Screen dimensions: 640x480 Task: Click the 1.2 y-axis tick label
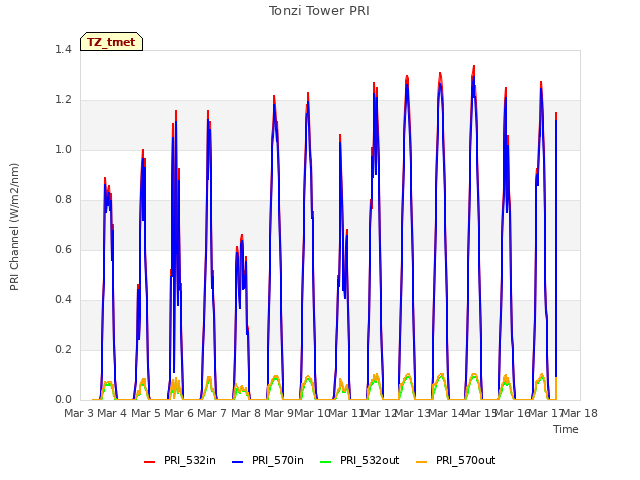click(63, 100)
